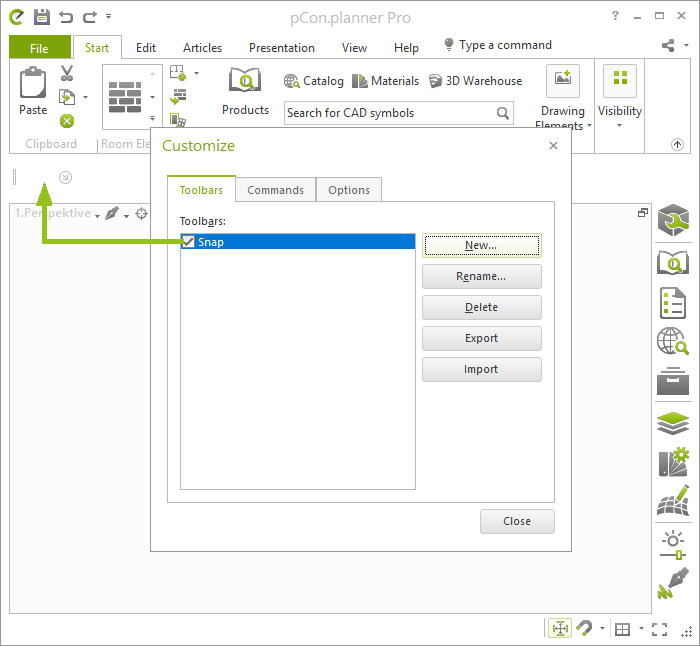Screen dimensions: 700x646
Task: Open the pen tool dropdown in viewport
Action: pos(126,216)
